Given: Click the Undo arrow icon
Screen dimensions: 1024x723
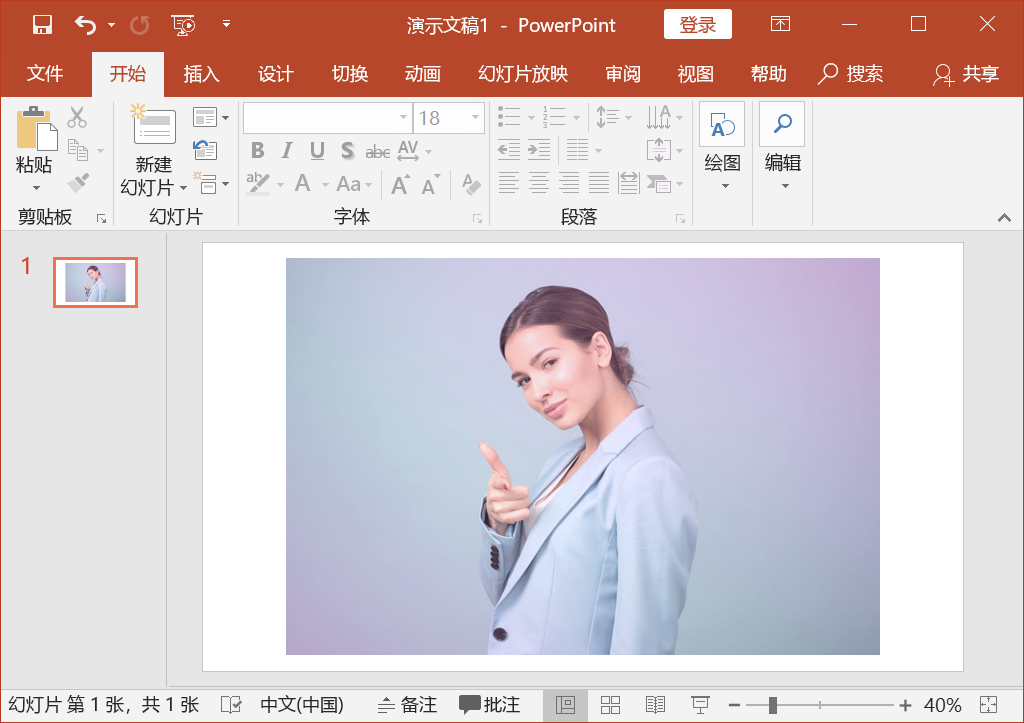Looking at the screenshot, I should pos(86,25).
